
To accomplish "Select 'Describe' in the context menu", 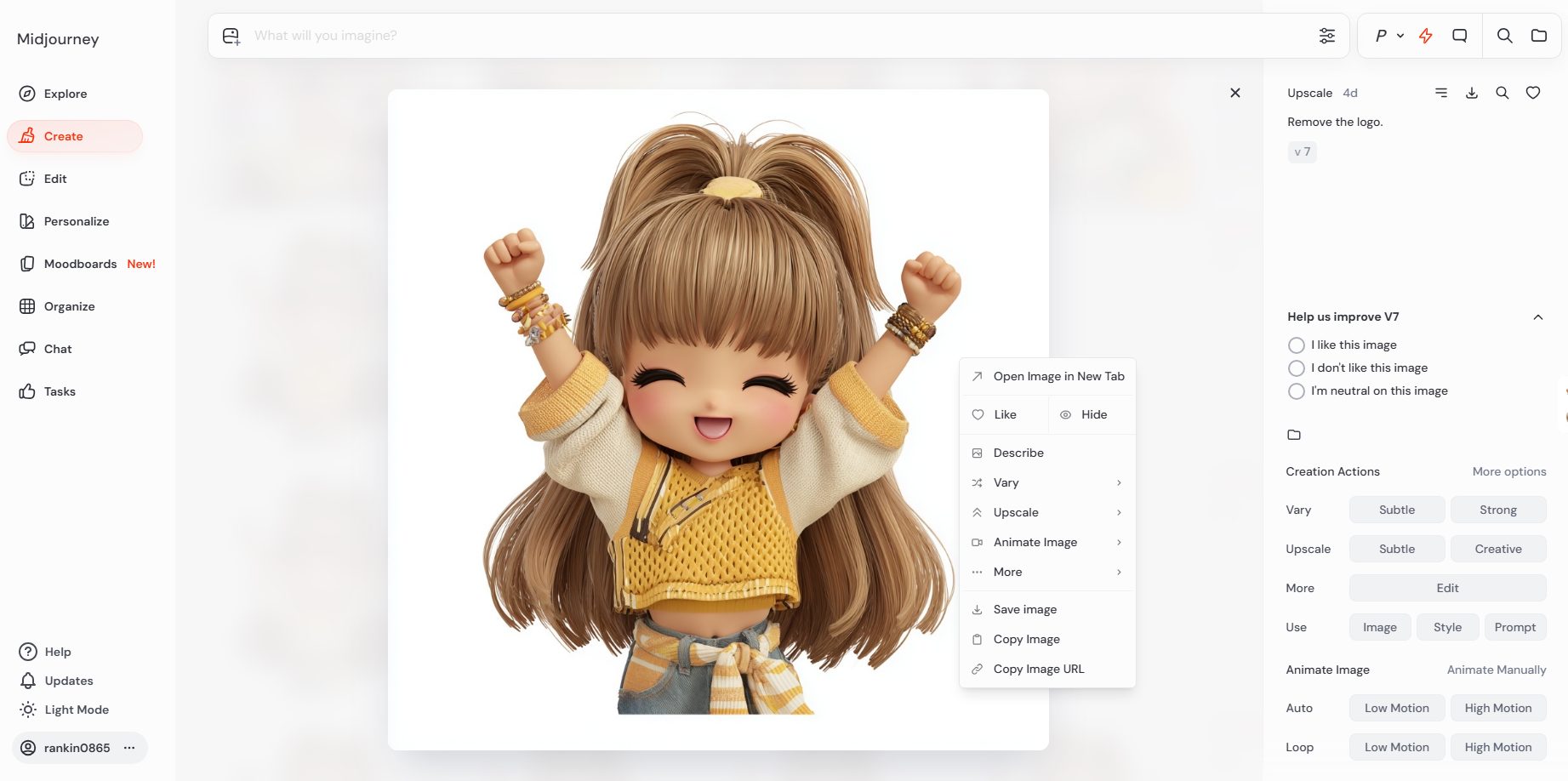I will [1018, 453].
